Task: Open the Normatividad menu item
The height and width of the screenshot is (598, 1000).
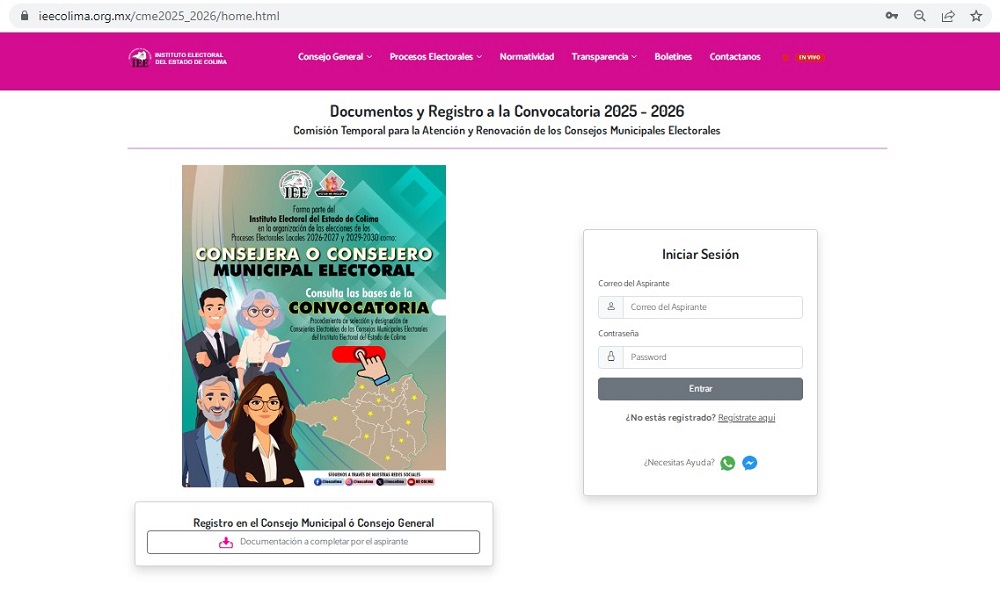Action: pyautogui.click(x=527, y=57)
